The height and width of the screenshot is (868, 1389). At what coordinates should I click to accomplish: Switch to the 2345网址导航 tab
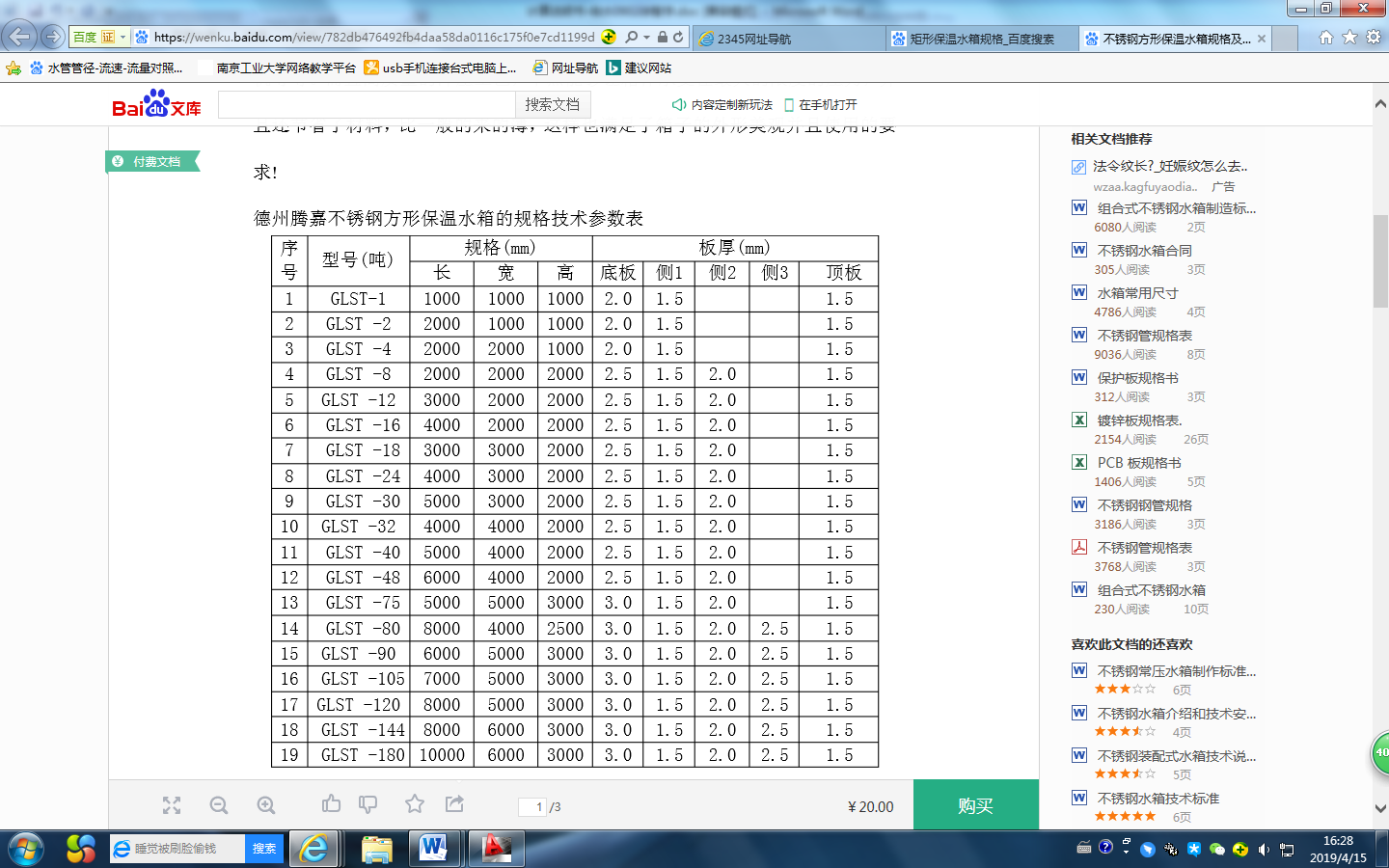tap(788, 39)
